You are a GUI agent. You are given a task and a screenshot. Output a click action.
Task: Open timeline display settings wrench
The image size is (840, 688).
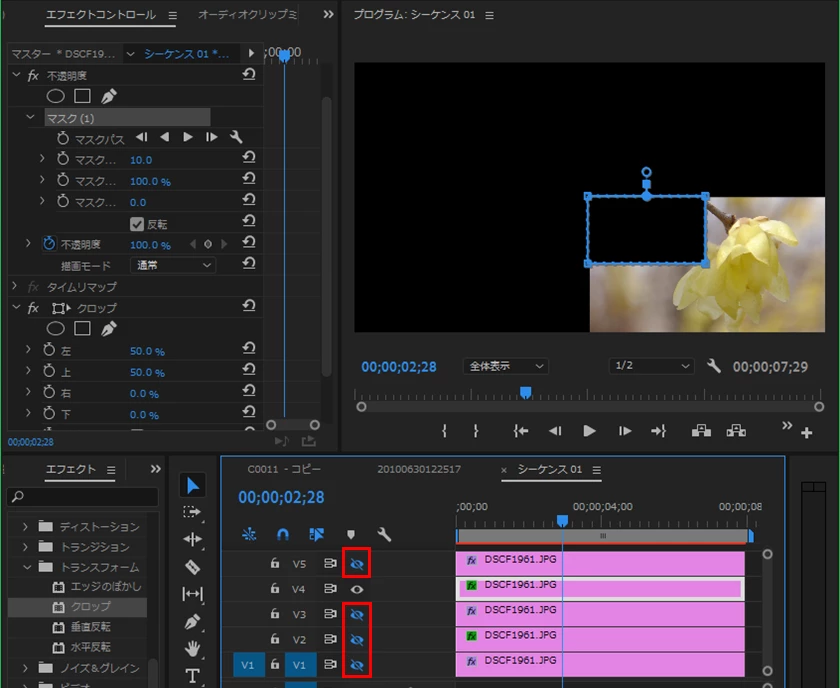coord(384,534)
